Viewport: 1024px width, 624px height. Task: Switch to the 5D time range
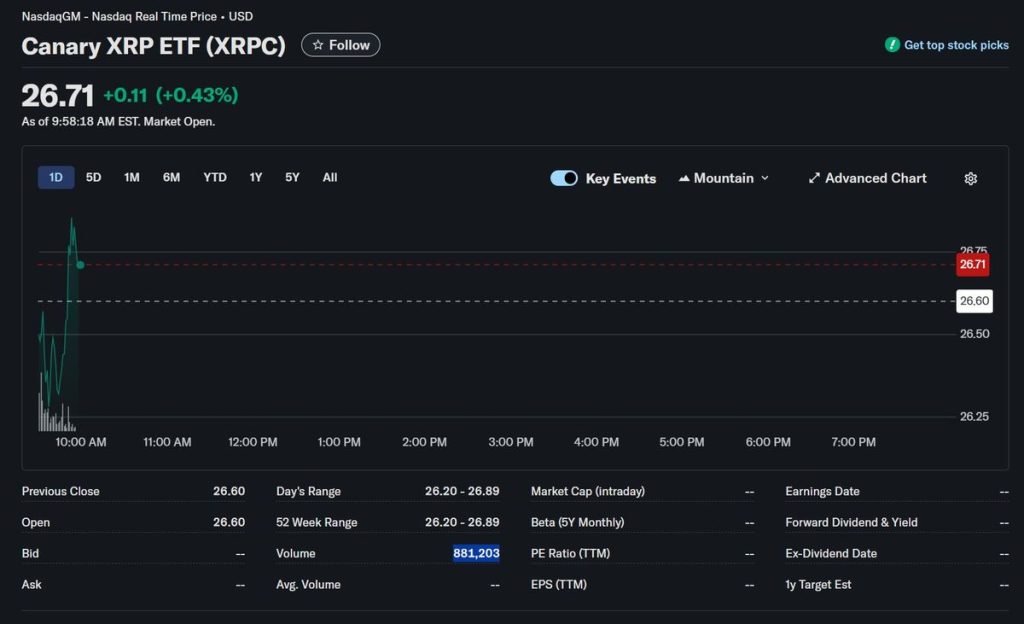coord(93,178)
